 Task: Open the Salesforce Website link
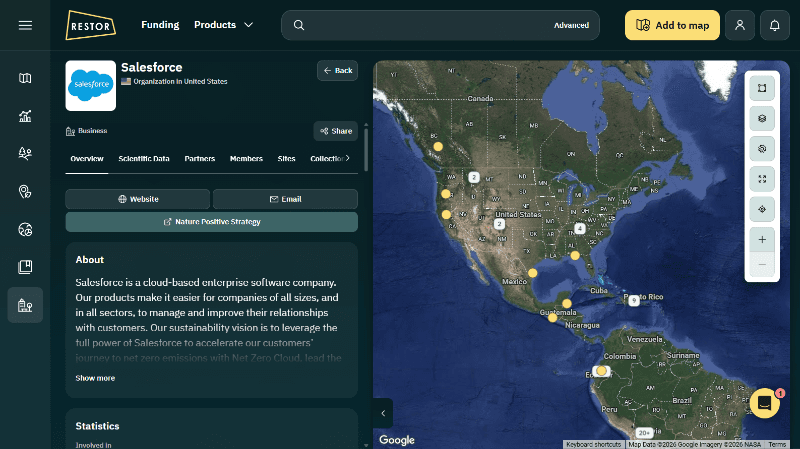tap(138, 199)
